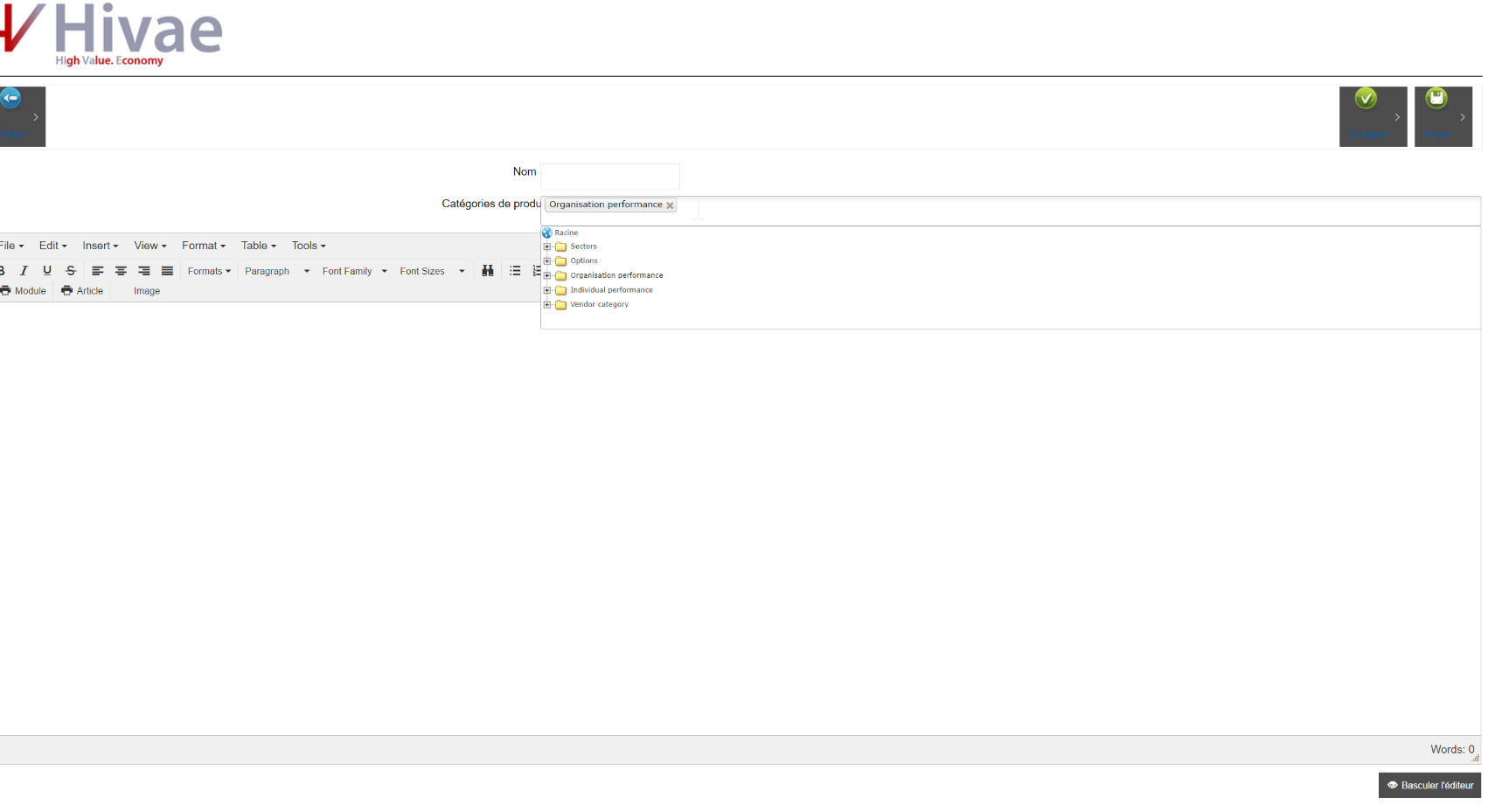1509x812 pixels.
Task: Open the Format menu
Action: click(204, 246)
